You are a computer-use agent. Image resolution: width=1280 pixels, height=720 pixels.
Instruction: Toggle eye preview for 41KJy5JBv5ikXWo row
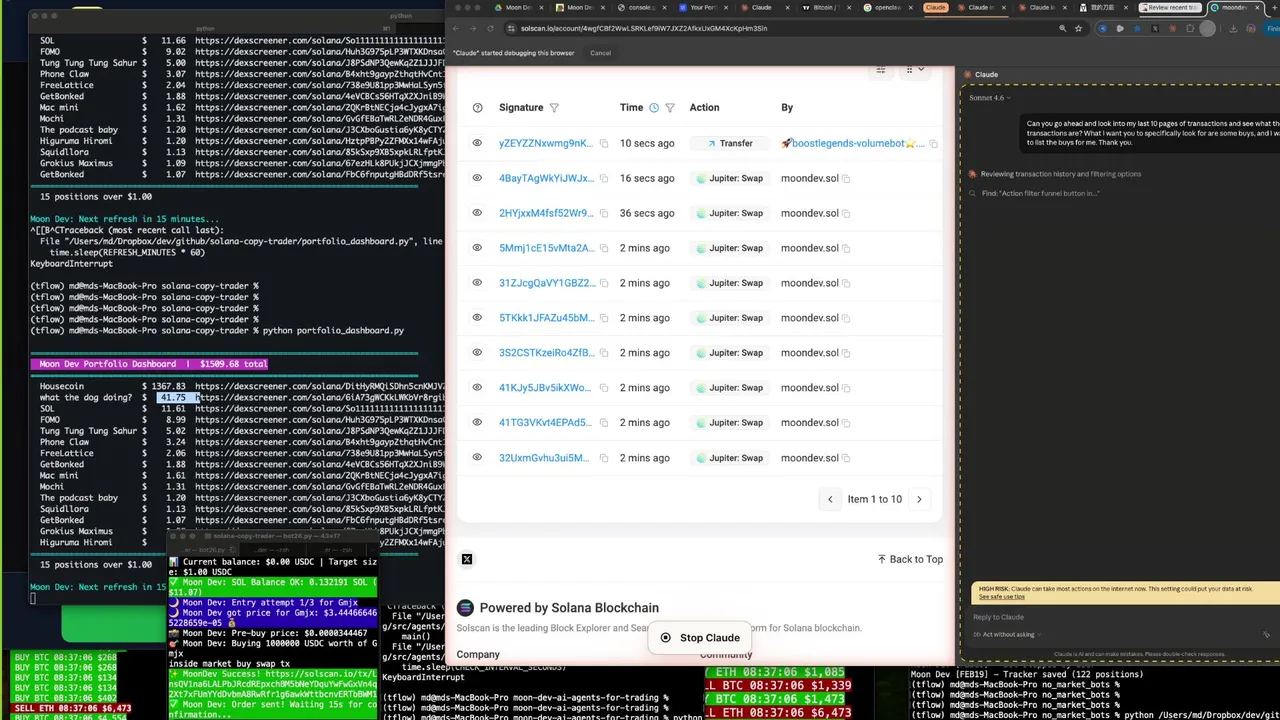click(x=477, y=389)
